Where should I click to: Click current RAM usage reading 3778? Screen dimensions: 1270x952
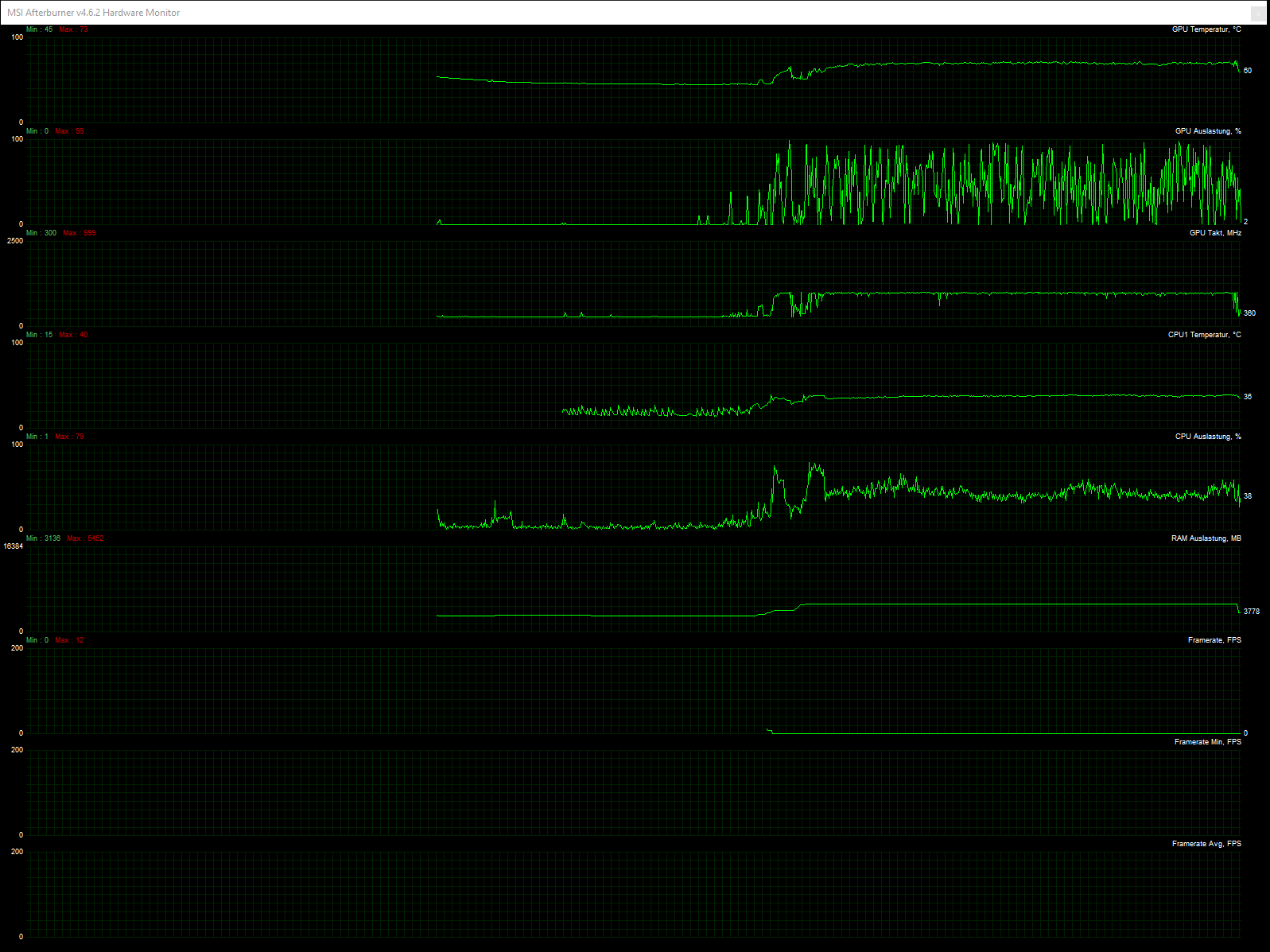pyautogui.click(x=1252, y=612)
